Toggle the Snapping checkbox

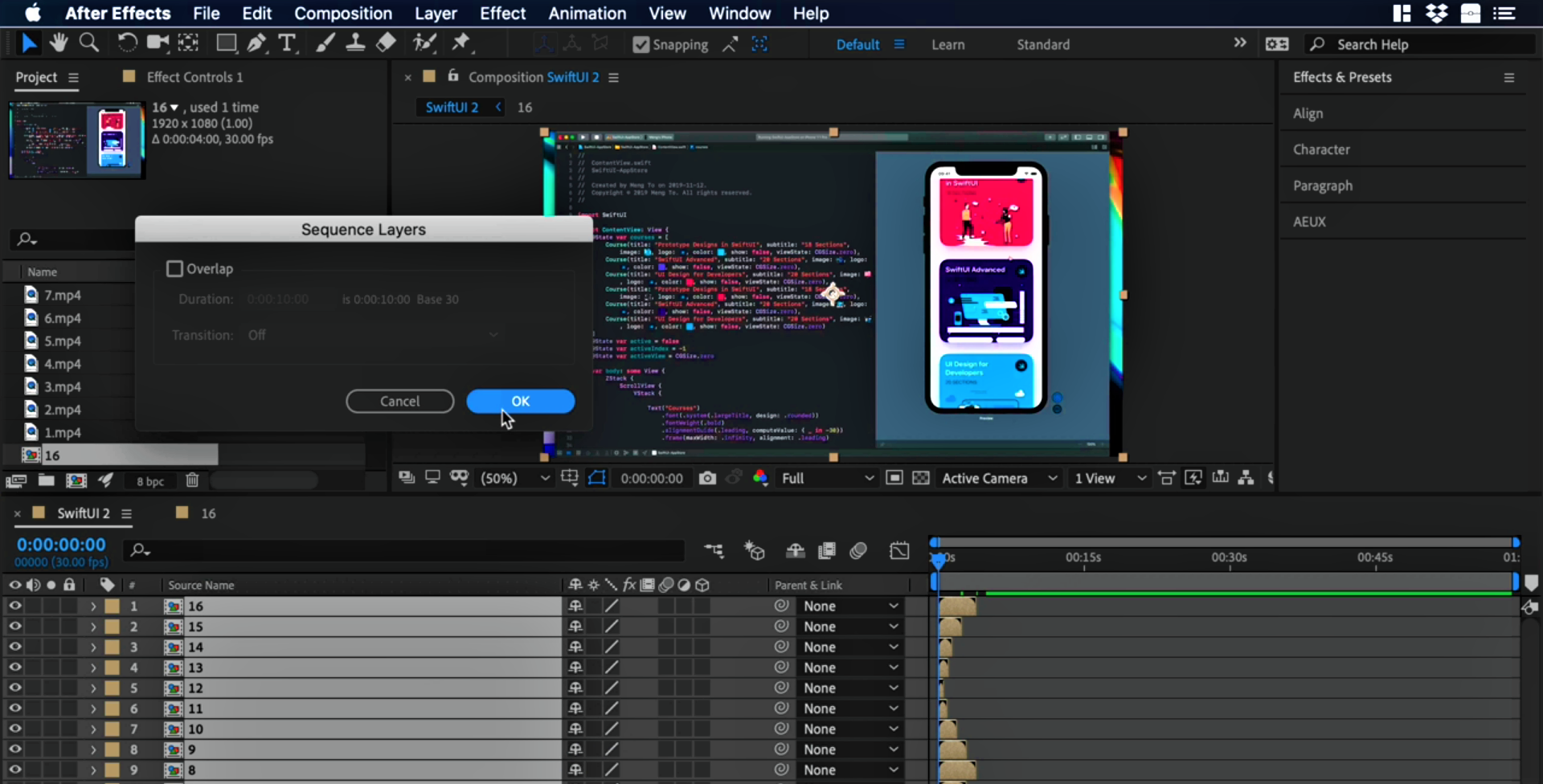641,45
